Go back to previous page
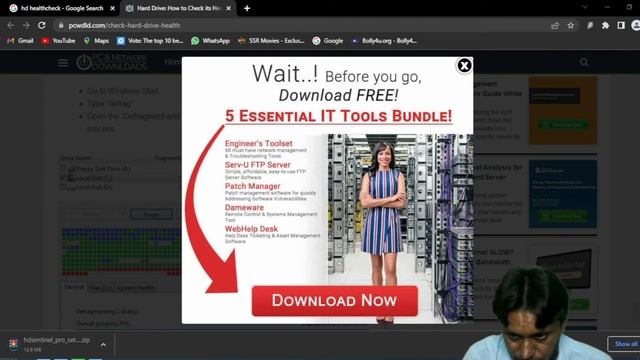Screen dimensions: 640x360 point(11,25)
